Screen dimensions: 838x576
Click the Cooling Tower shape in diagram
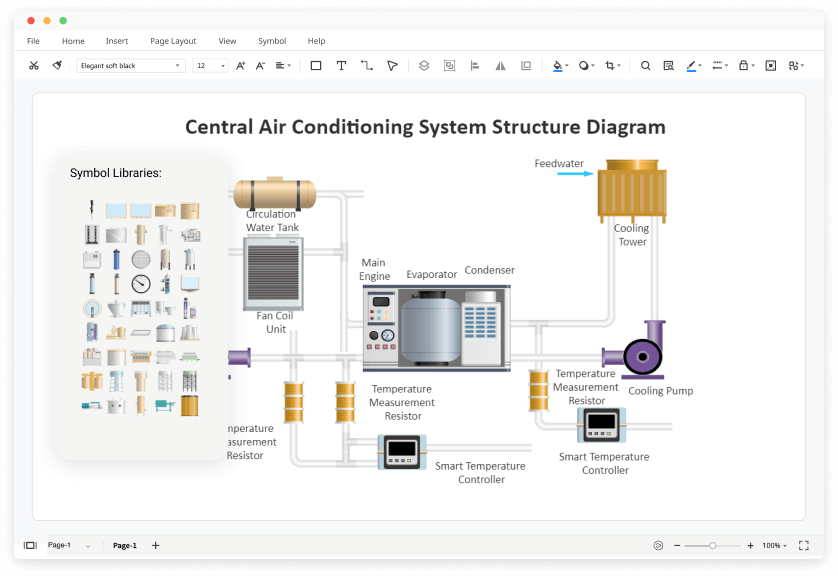[632, 190]
